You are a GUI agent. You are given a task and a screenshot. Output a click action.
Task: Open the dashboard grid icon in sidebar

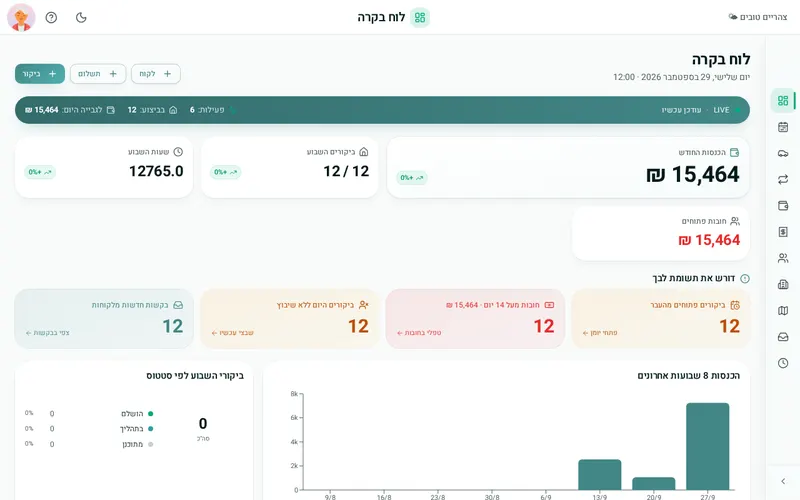pyautogui.click(x=783, y=101)
